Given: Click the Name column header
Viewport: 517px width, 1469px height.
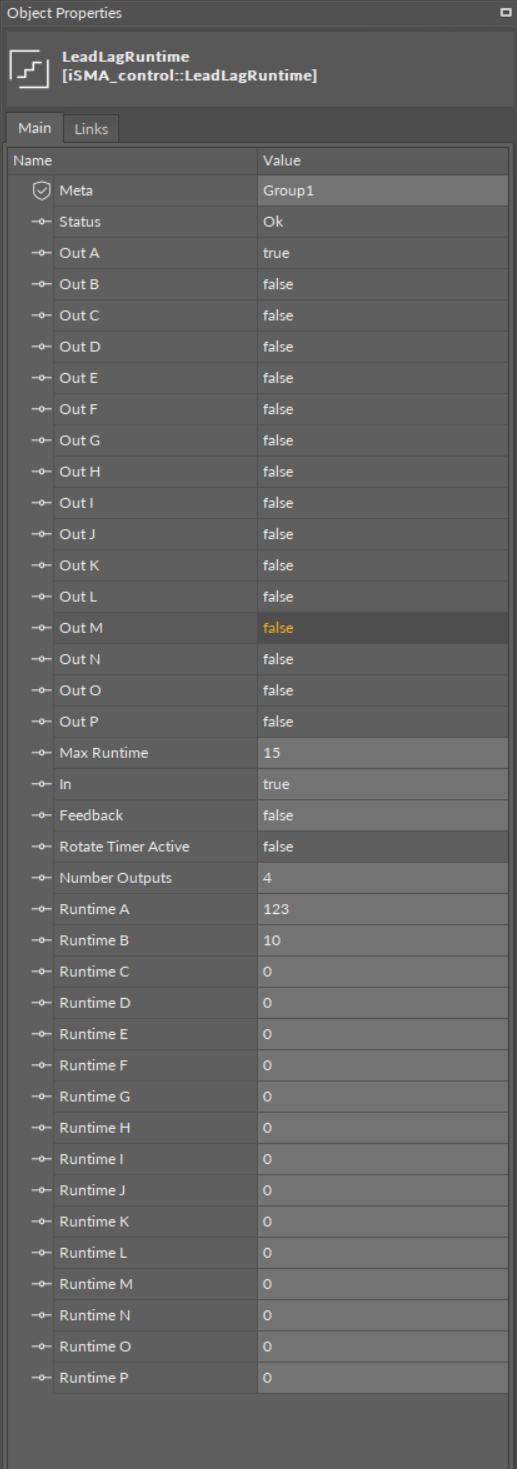Looking at the screenshot, I should [x=132, y=160].
